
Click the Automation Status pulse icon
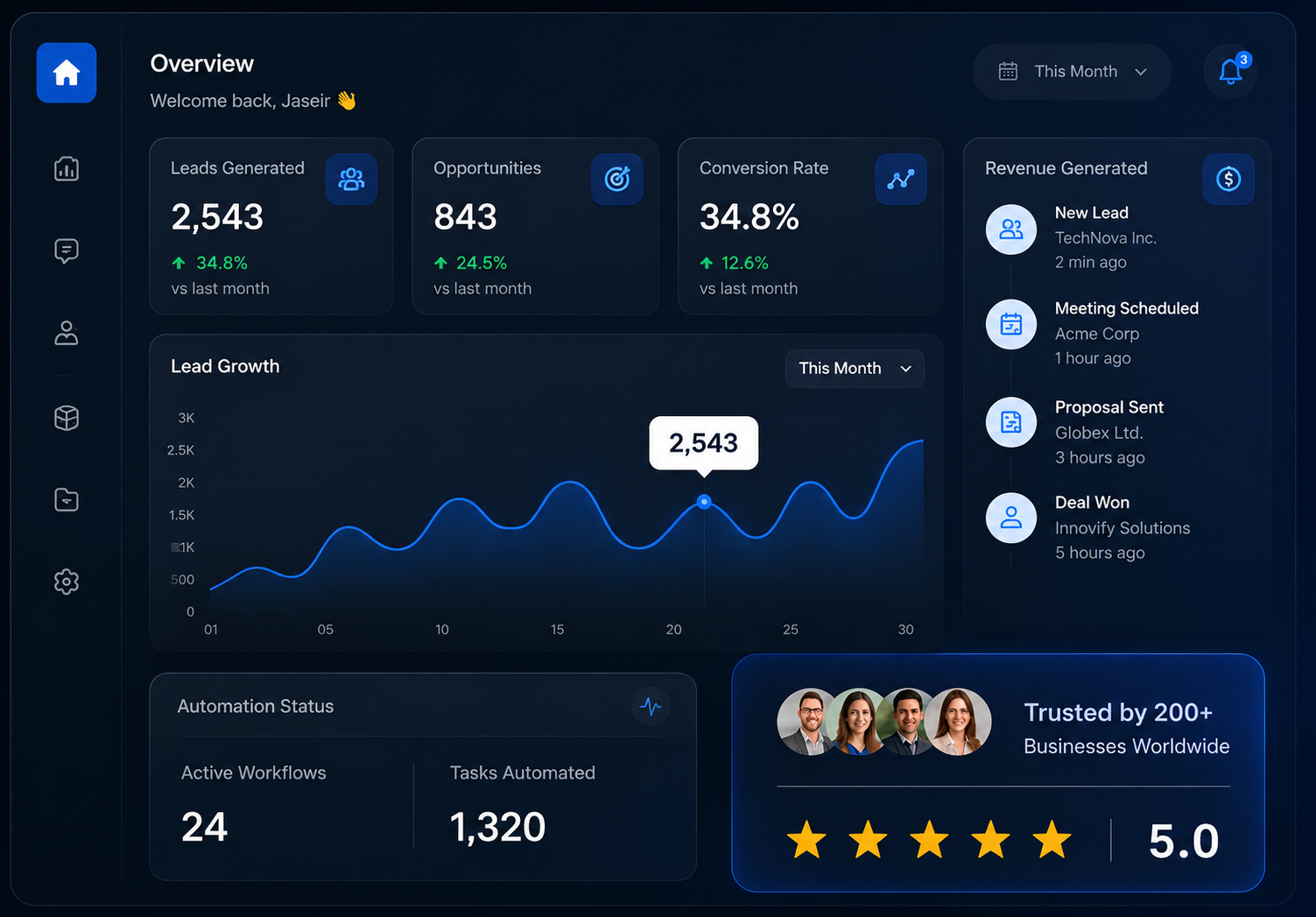pos(651,706)
